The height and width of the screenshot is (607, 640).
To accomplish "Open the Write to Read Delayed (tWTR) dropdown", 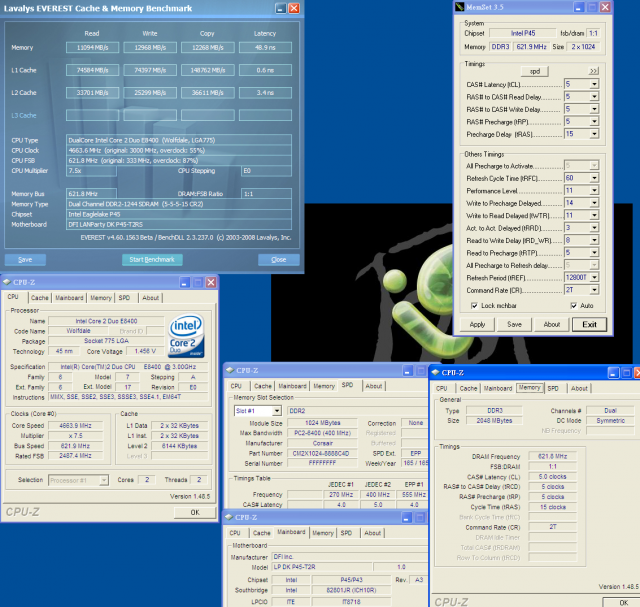I will (594, 215).
